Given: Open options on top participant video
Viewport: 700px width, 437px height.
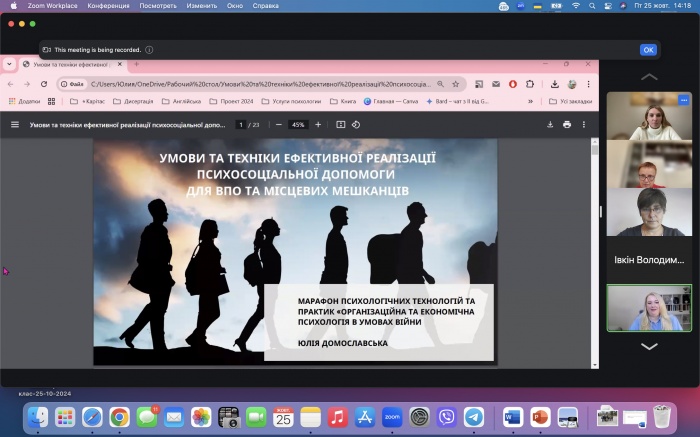Looking at the screenshot, I should pos(683,100).
